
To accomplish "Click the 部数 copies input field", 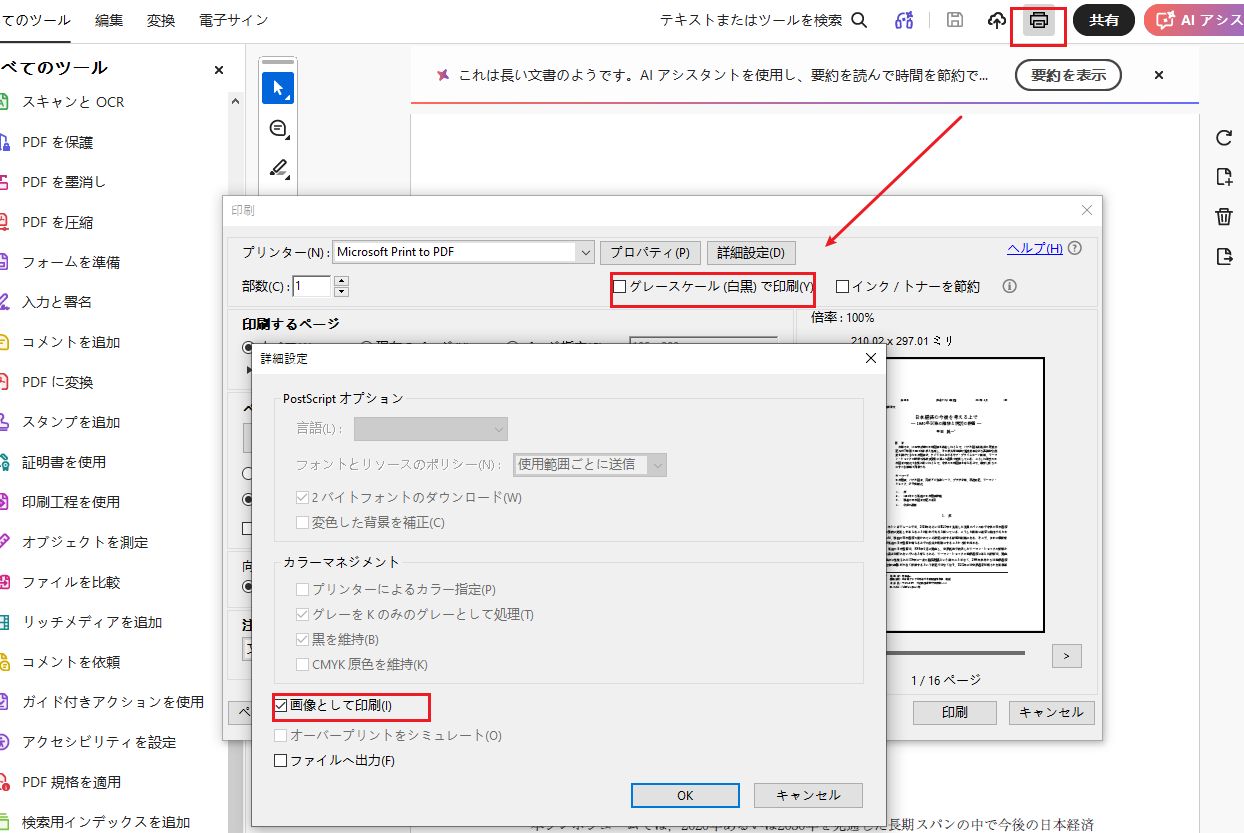I will [x=311, y=287].
